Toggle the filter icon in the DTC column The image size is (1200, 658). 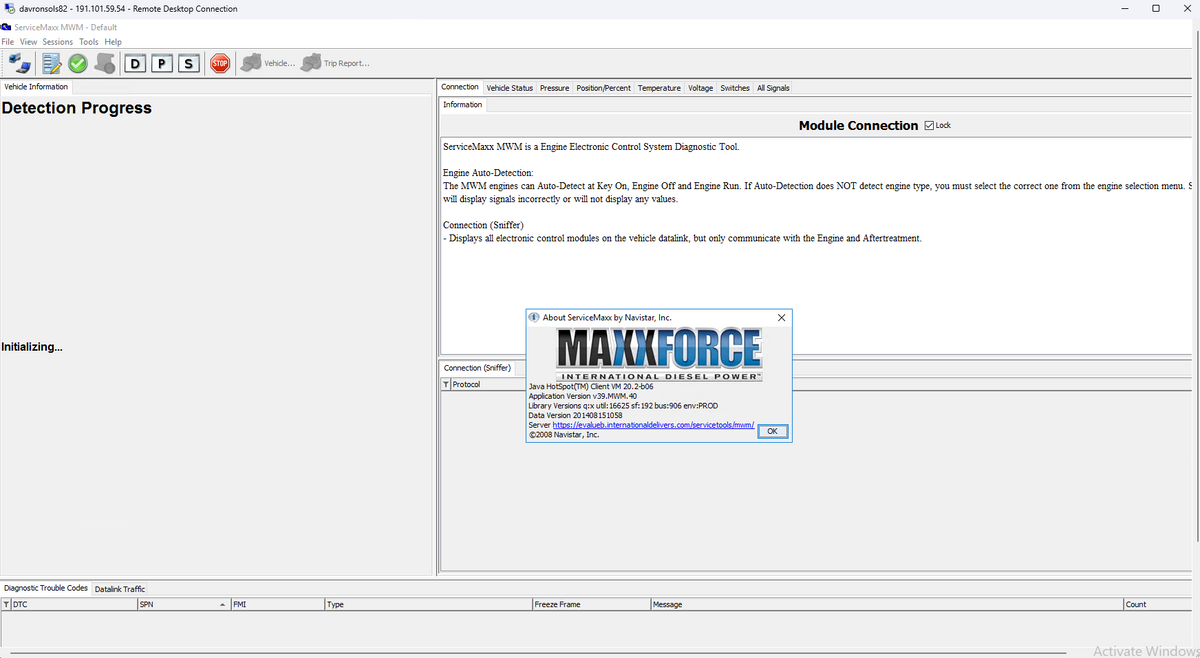6,604
